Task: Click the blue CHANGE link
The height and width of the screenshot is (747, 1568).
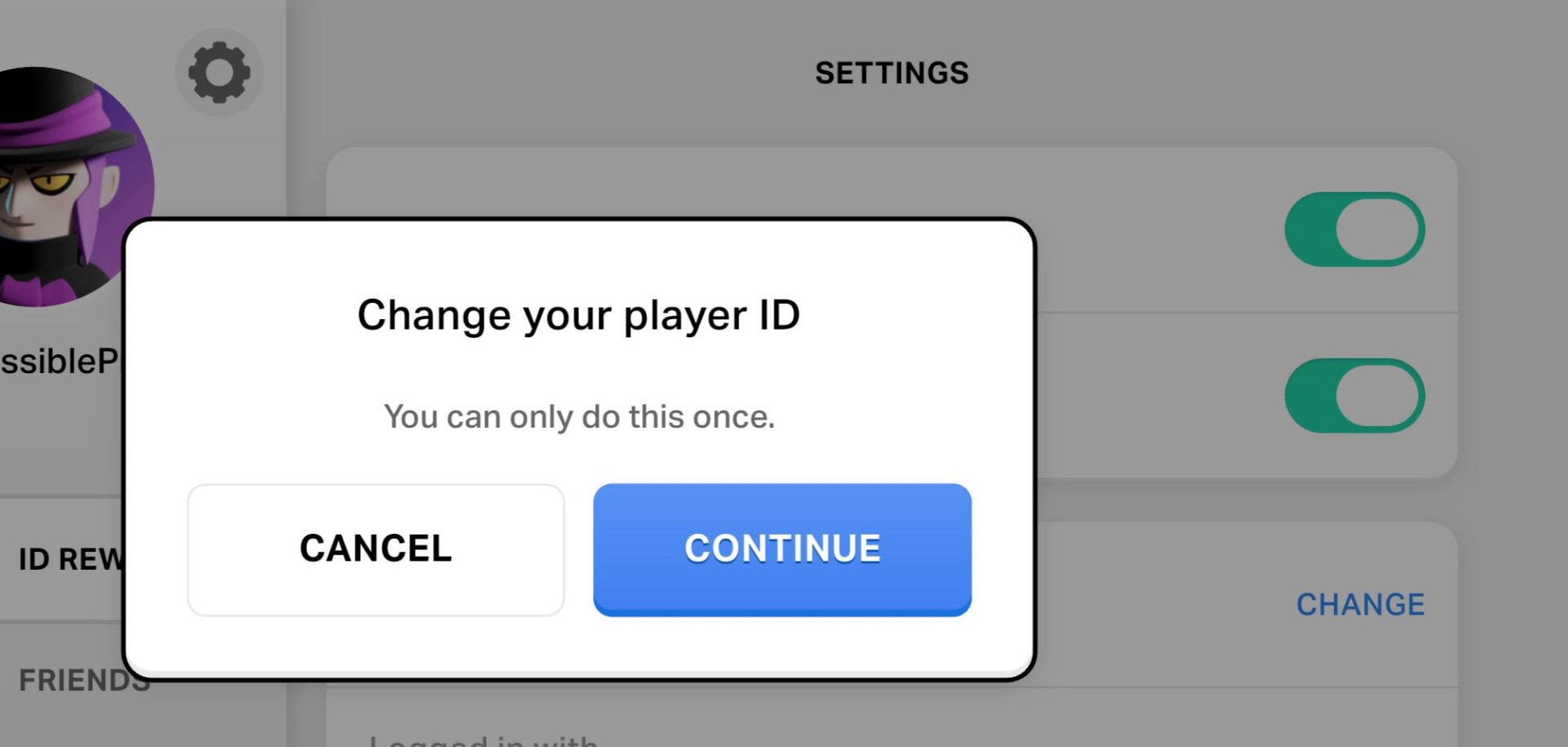Action: point(1361,605)
